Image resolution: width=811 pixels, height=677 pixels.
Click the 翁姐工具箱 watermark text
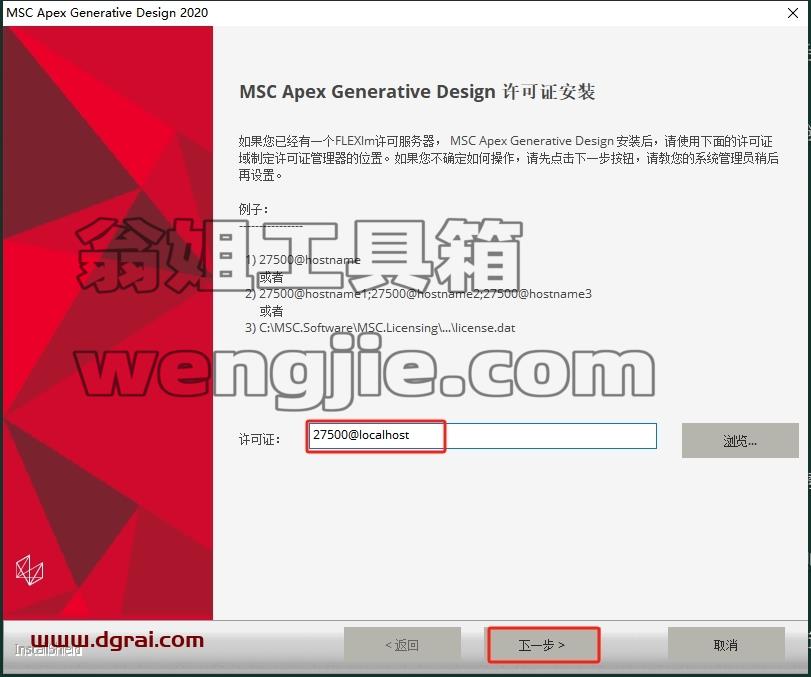pos(300,255)
